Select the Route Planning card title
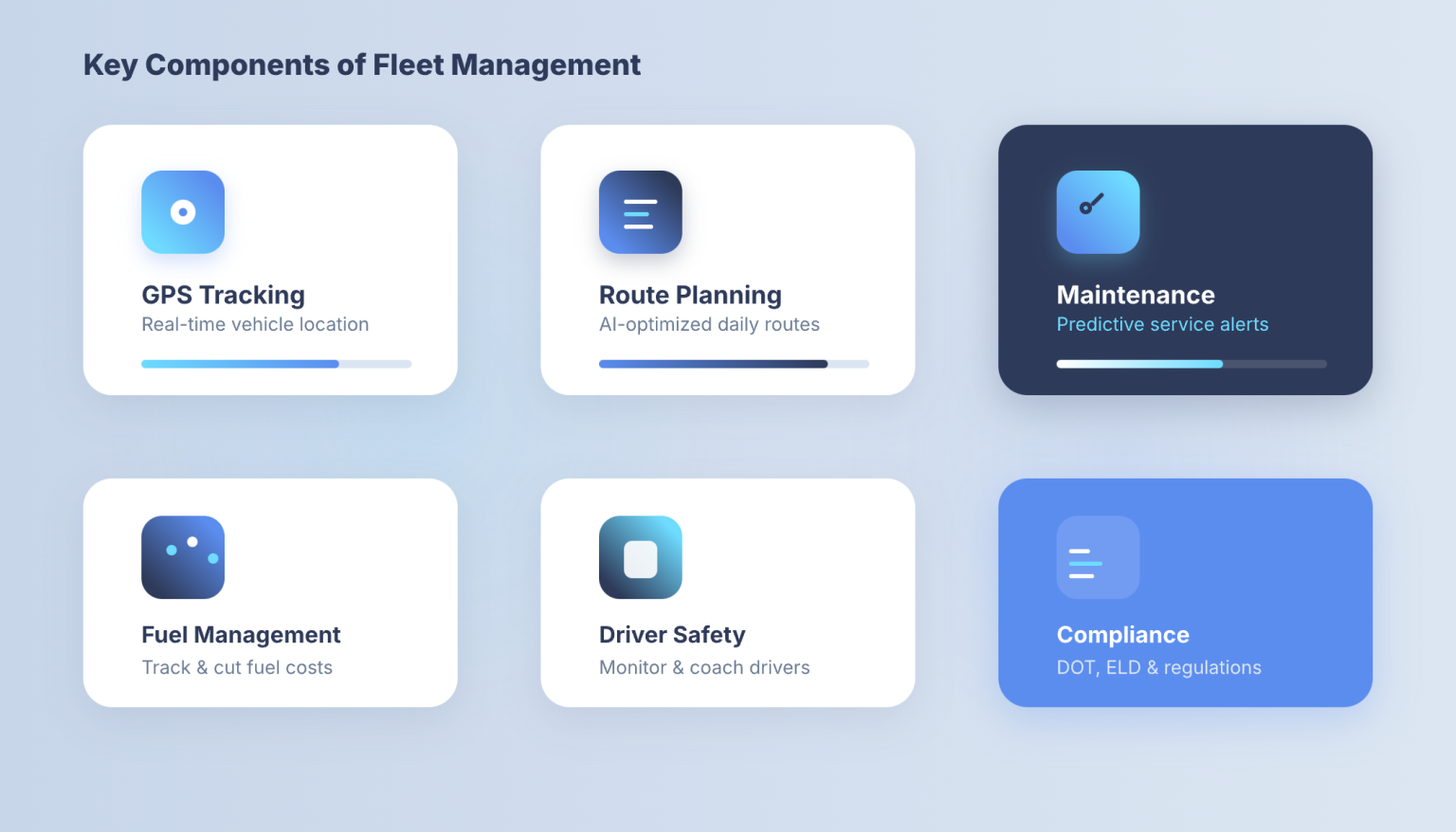This screenshot has width=1456, height=832. pyautogui.click(x=691, y=296)
